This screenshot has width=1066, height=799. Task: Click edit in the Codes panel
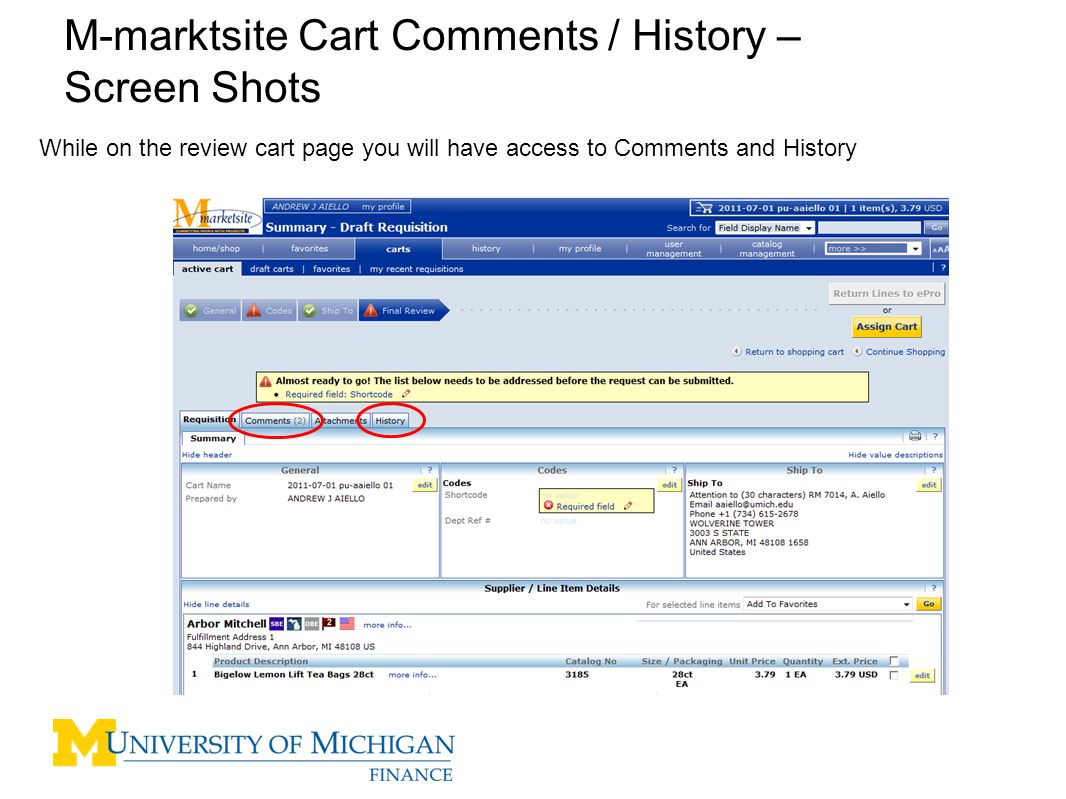coord(670,485)
